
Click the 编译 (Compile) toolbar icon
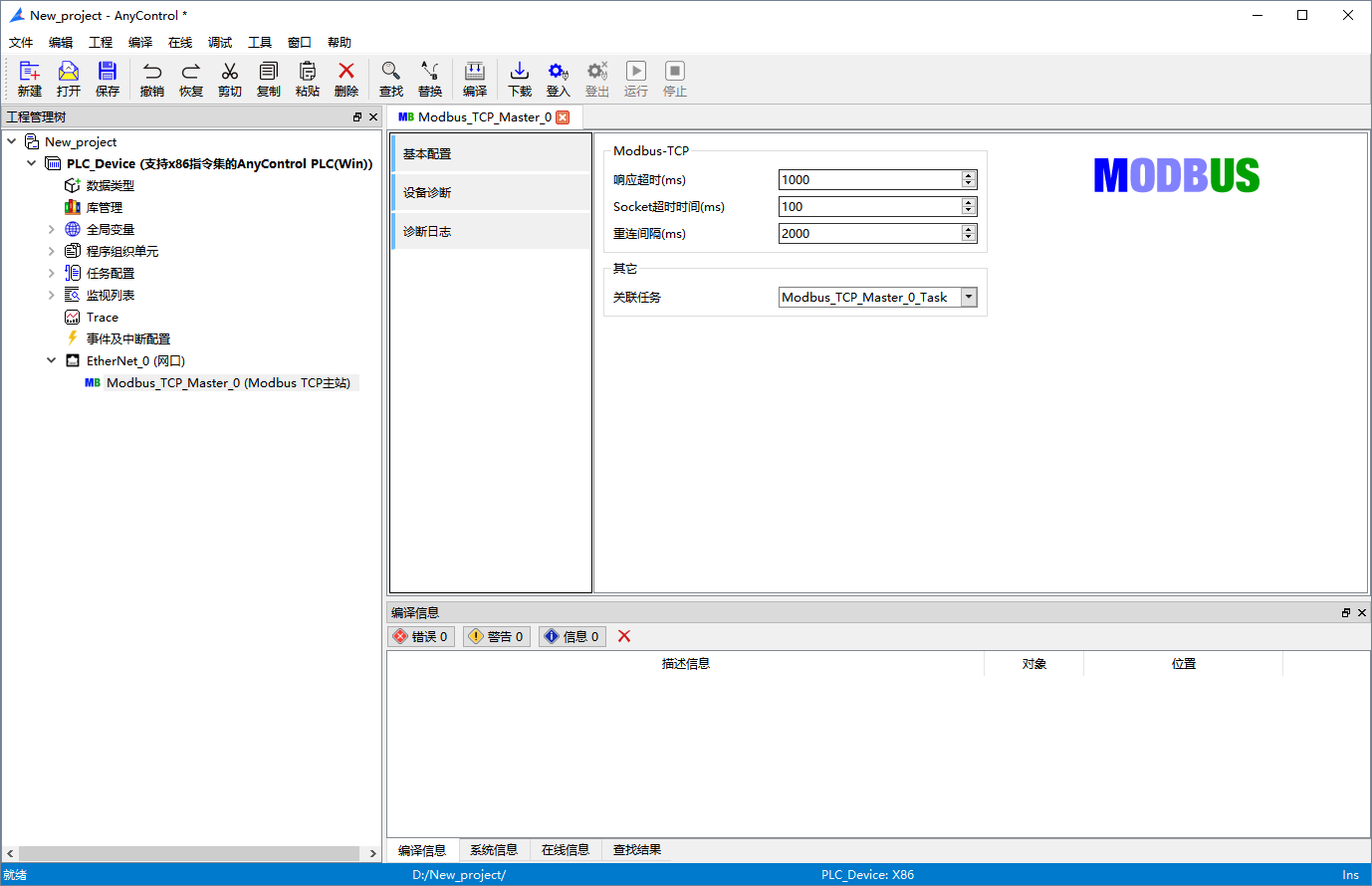coord(475,71)
